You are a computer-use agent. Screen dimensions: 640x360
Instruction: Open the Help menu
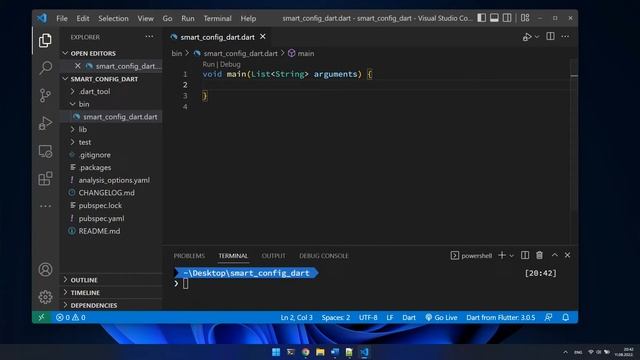[x=248, y=18]
